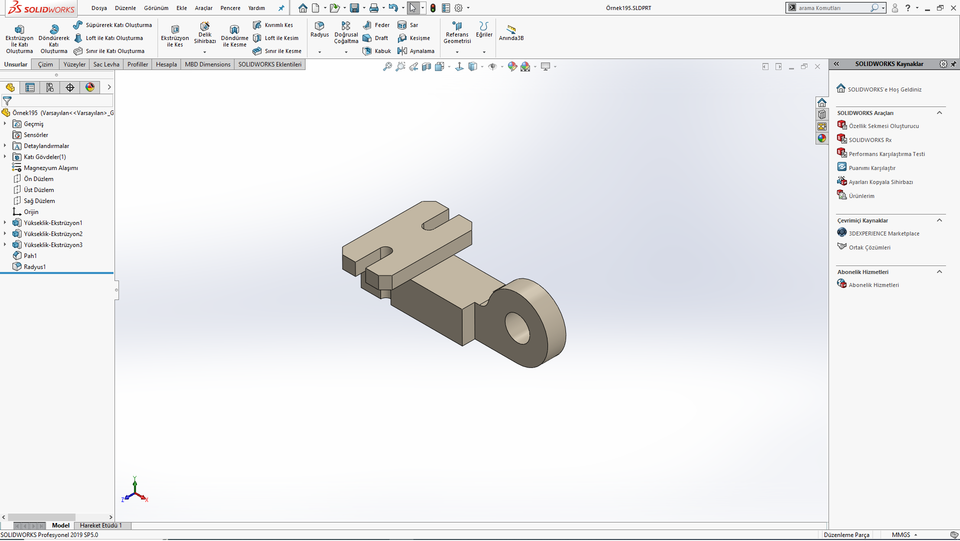
Task: Open the Araçlar menu
Action: (204, 8)
